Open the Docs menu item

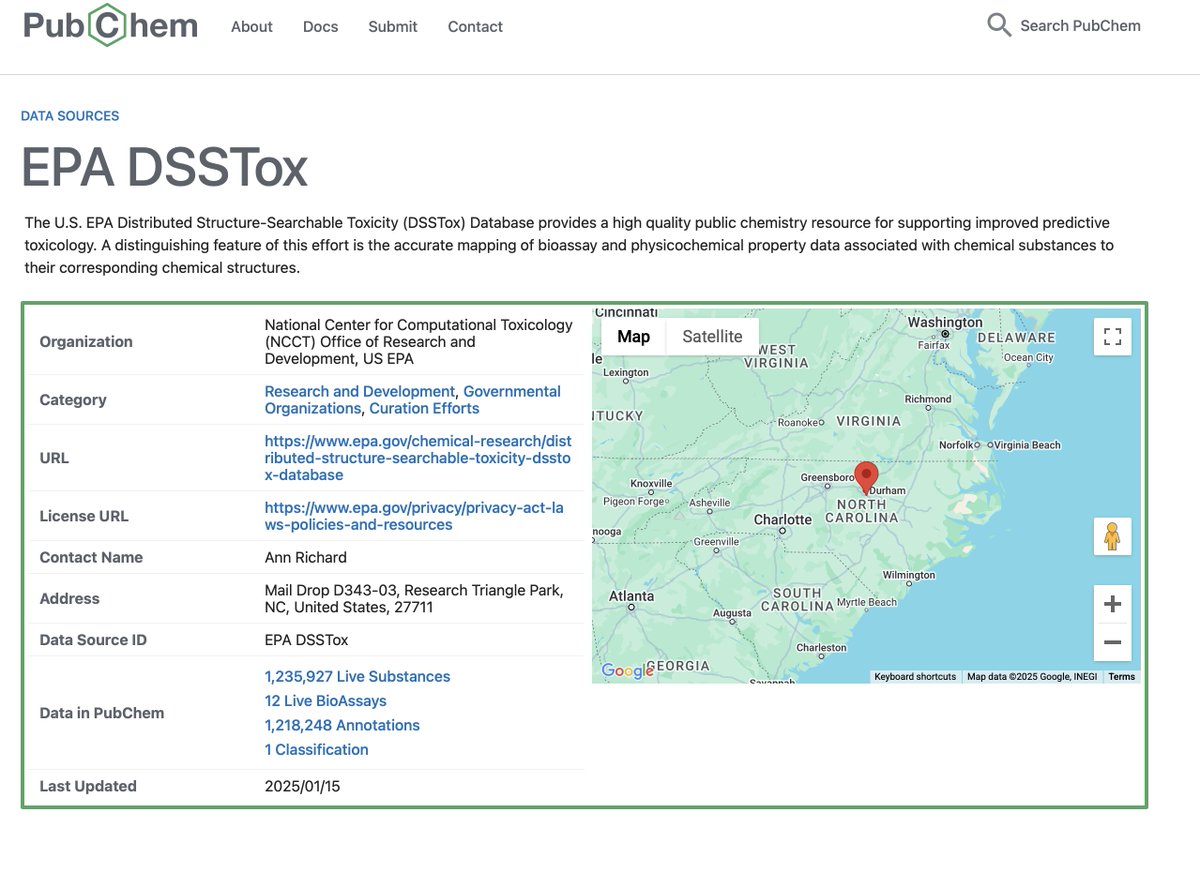(321, 27)
